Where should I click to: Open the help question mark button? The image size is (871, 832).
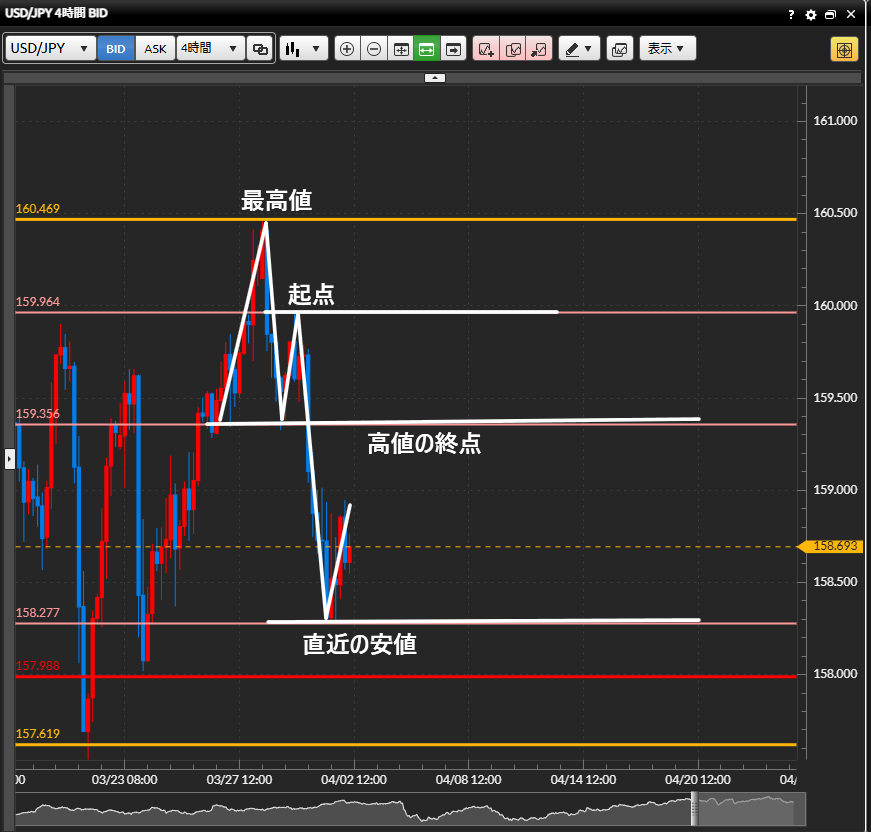(x=791, y=15)
